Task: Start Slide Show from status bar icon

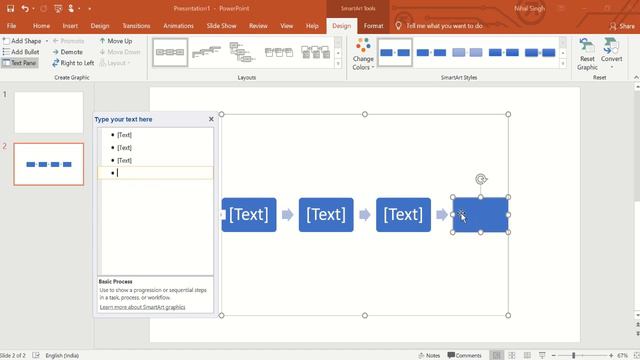Action: click(x=542, y=356)
